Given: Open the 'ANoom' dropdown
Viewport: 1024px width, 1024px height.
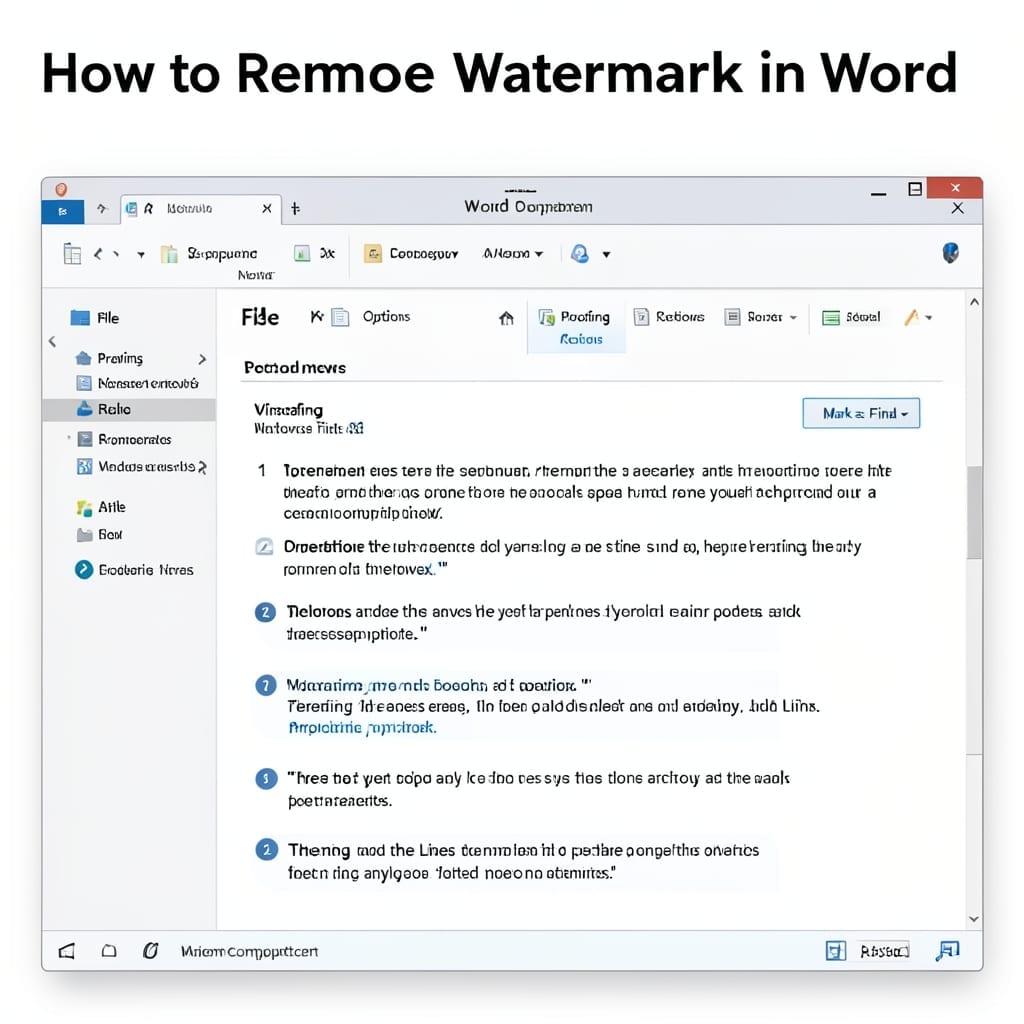Looking at the screenshot, I should pyautogui.click(x=513, y=253).
